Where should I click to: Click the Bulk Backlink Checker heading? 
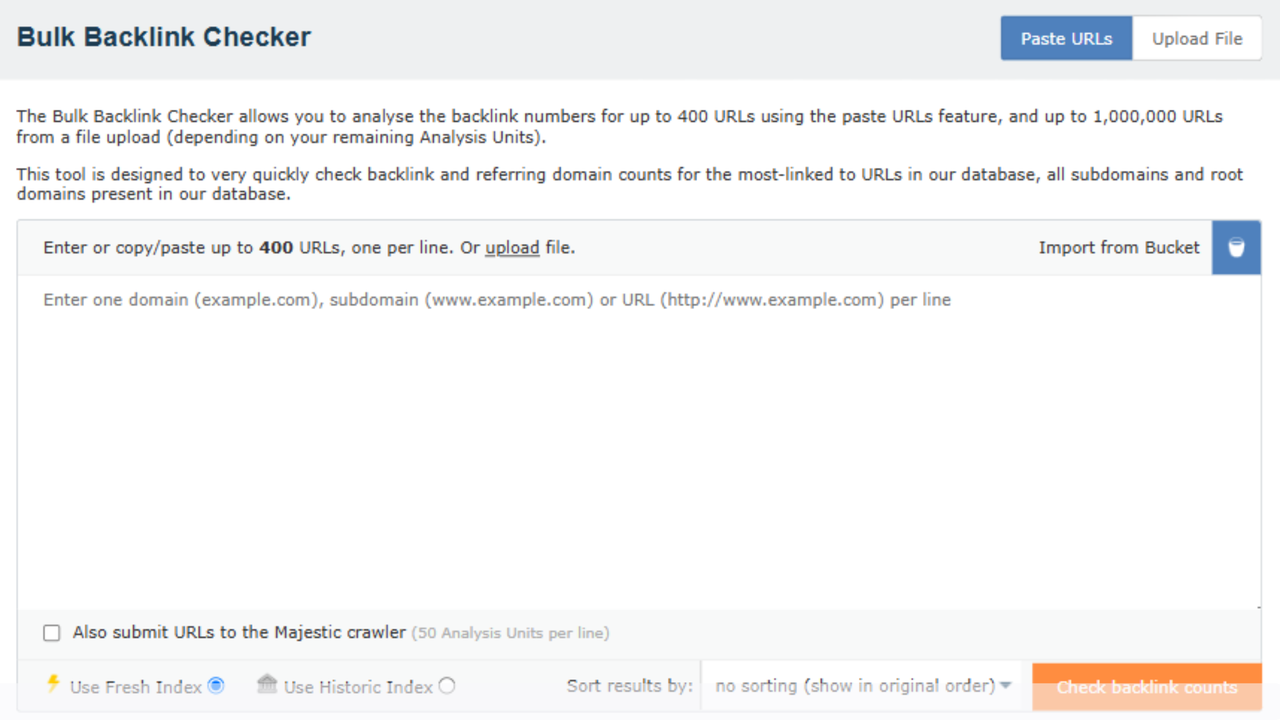pyautogui.click(x=164, y=38)
